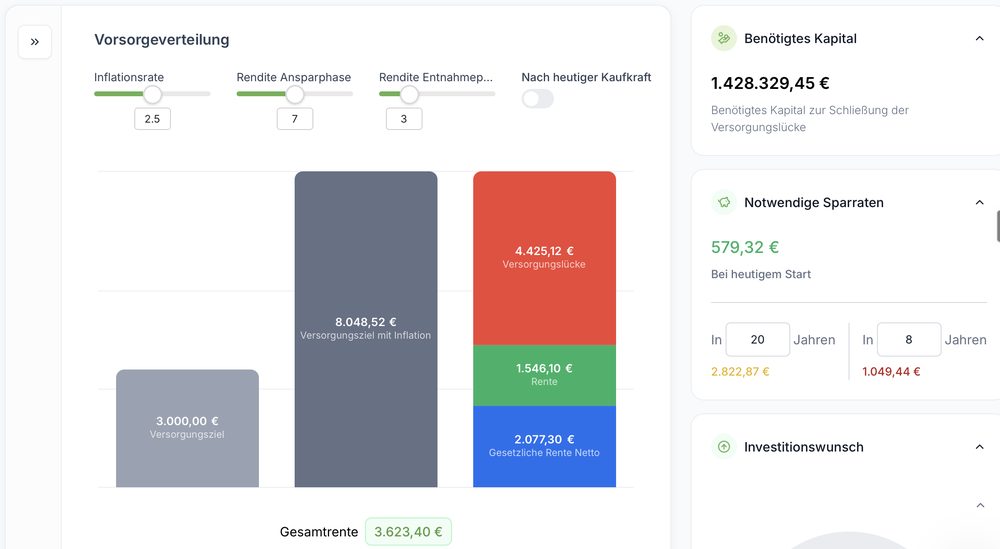Collapse the Notwendige Sparraten card

(980, 202)
